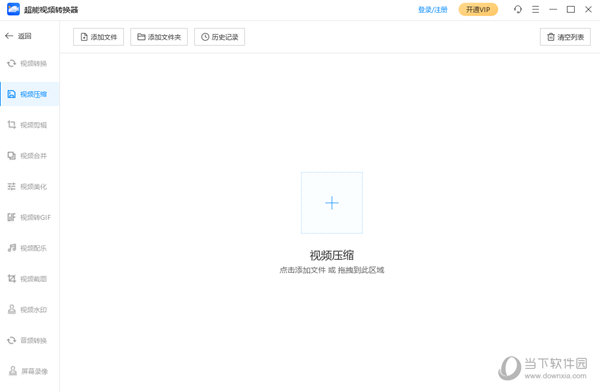Minimize the window
Image resolution: width=600 pixels, height=392 pixels.
(553, 9)
